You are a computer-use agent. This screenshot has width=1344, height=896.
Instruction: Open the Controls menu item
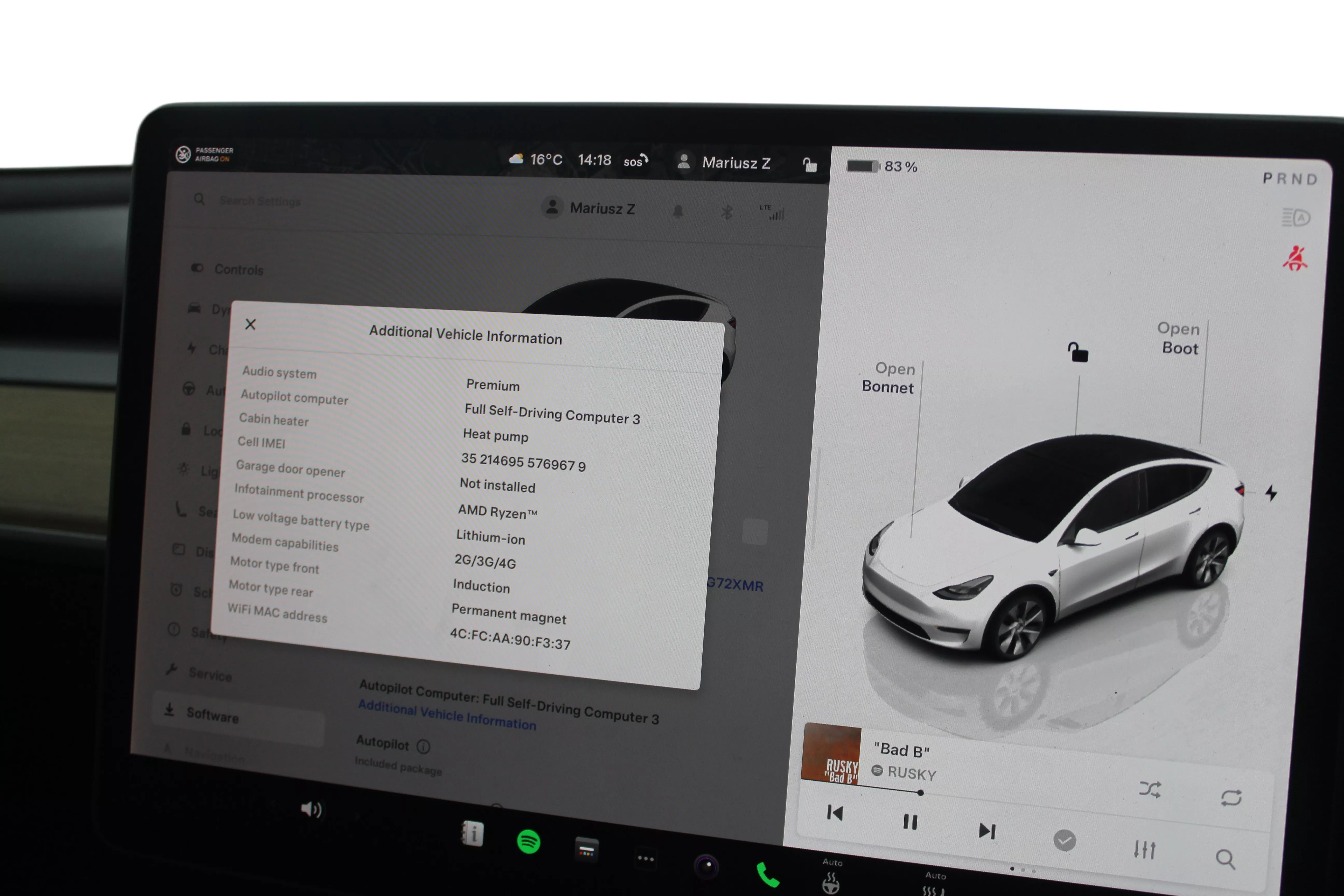[x=238, y=270]
